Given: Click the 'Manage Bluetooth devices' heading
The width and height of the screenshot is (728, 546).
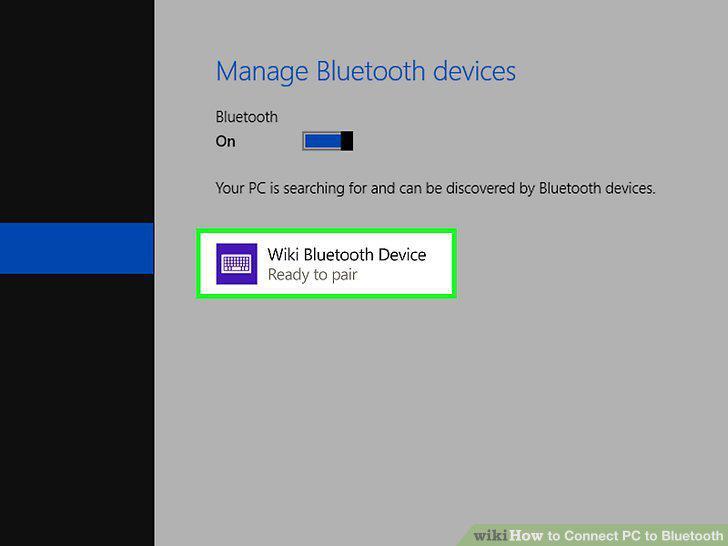Looking at the screenshot, I should pyautogui.click(x=366, y=72).
